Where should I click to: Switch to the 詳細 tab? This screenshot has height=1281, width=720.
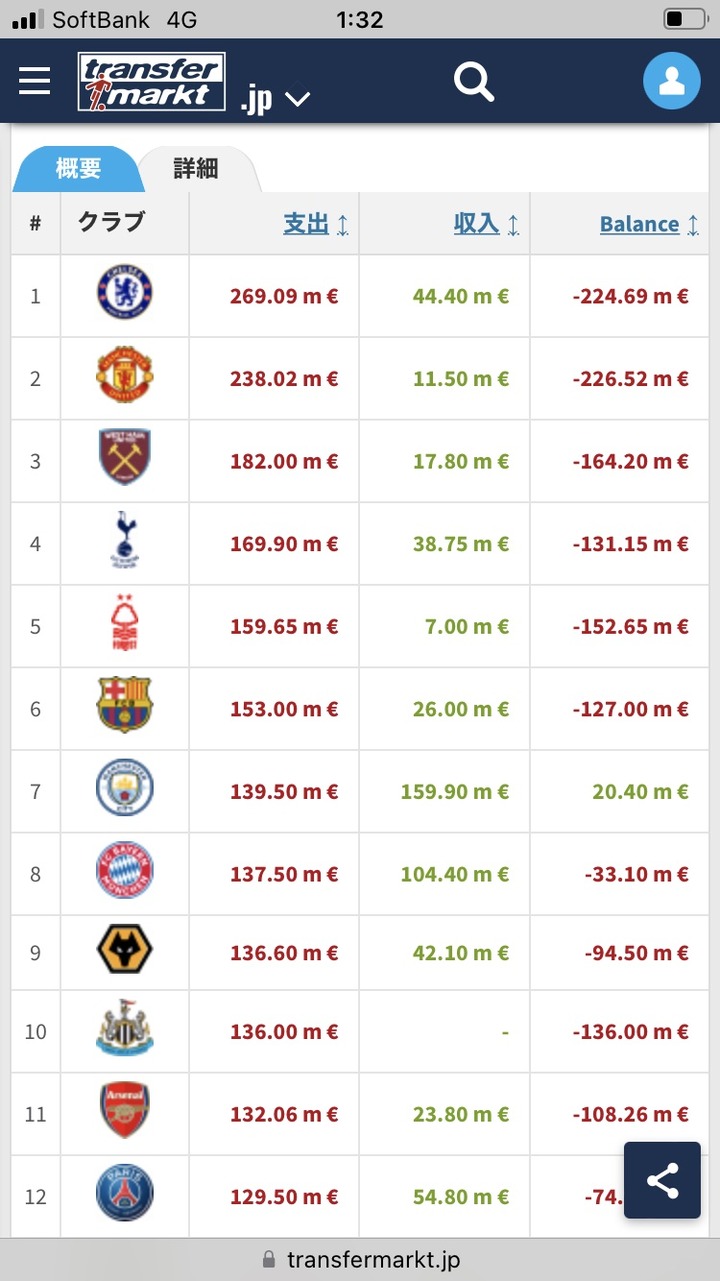tap(196, 168)
